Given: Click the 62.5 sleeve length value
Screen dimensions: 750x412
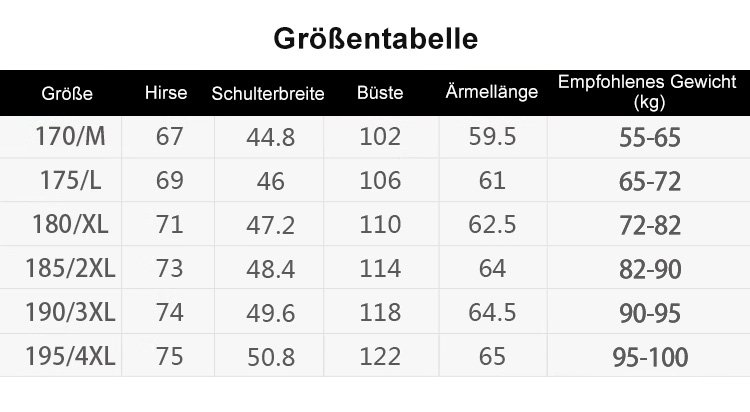Looking at the screenshot, I should [492, 225].
